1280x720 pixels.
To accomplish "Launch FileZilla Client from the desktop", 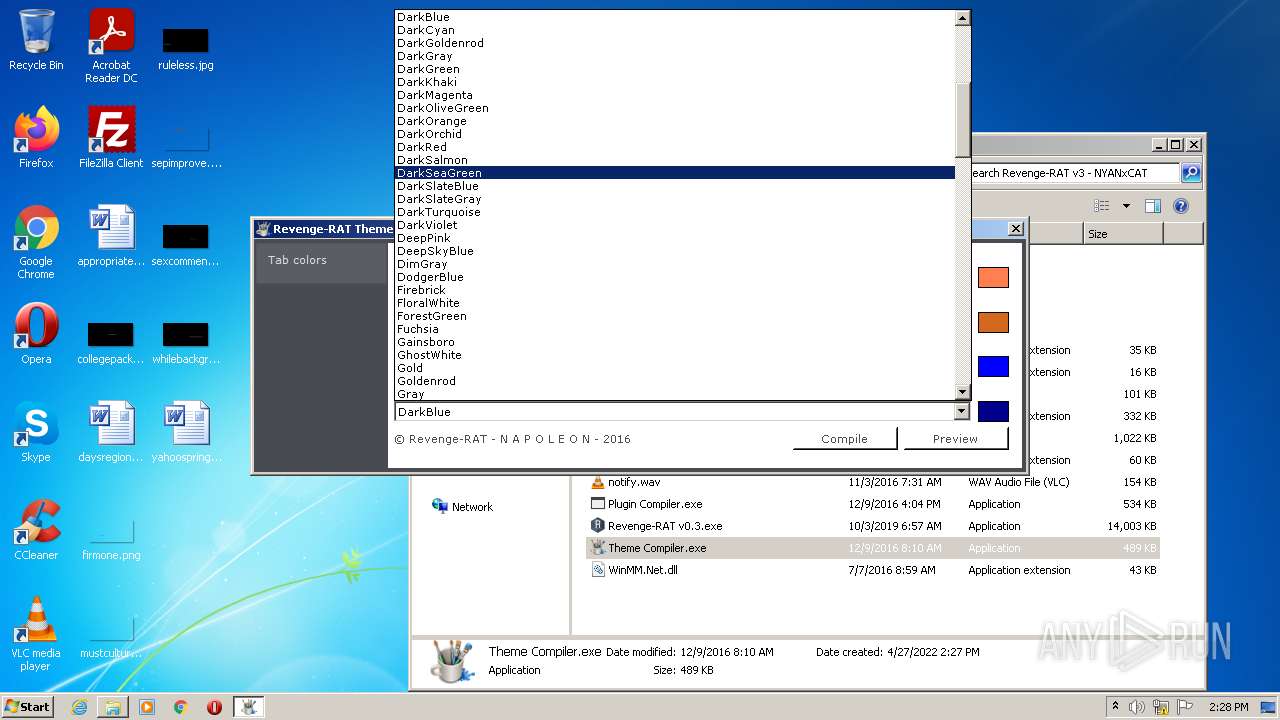I will (111, 138).
